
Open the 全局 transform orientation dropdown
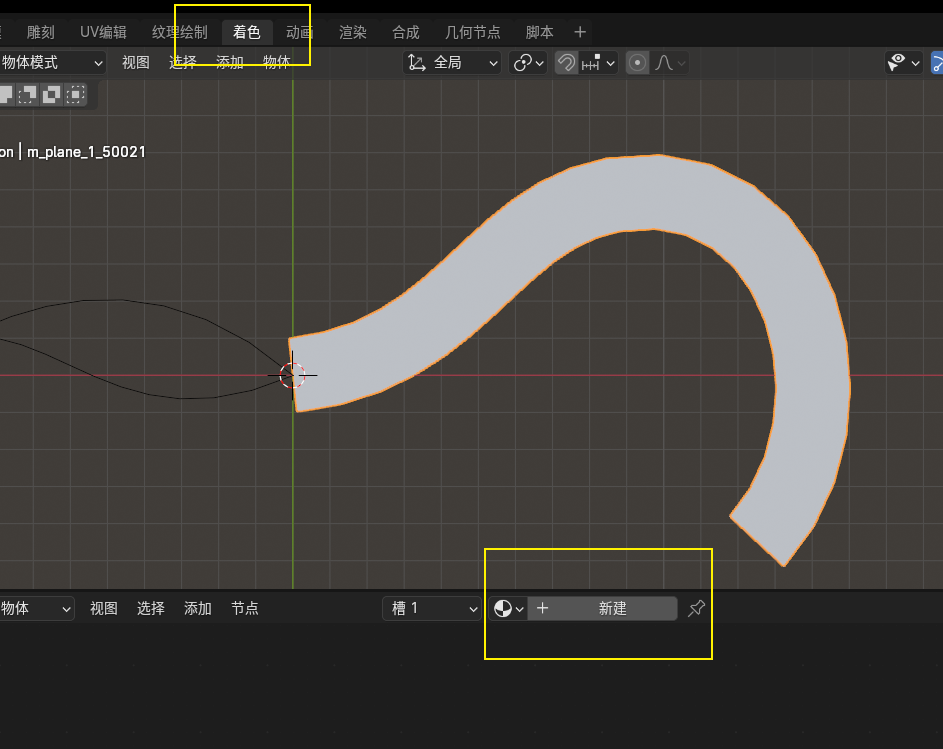click(452, 63)
